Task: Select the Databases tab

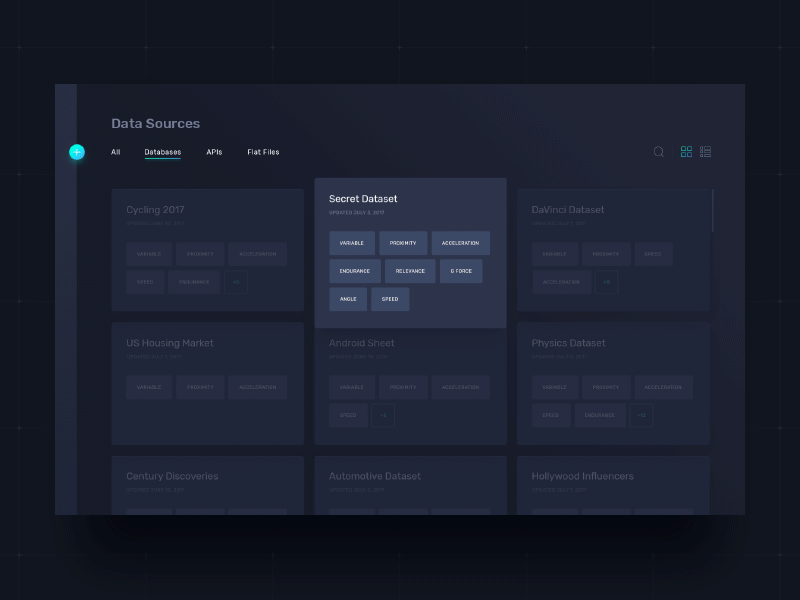Action: (162, 152)
